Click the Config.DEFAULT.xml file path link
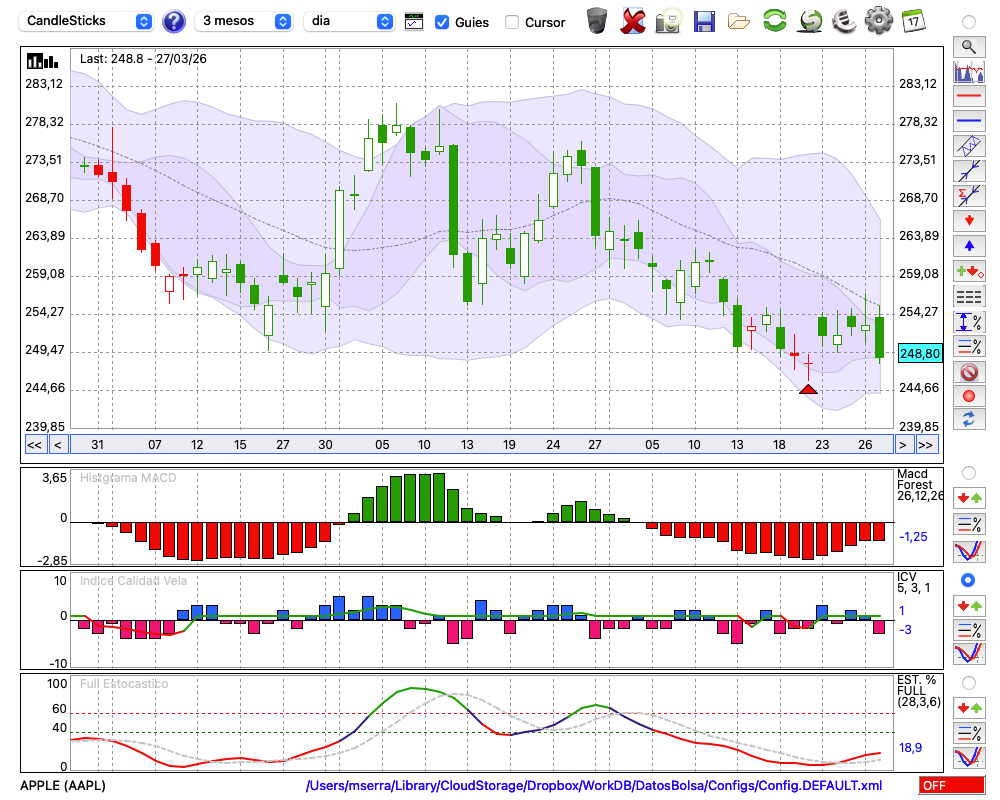 click(x=594, y=786)
